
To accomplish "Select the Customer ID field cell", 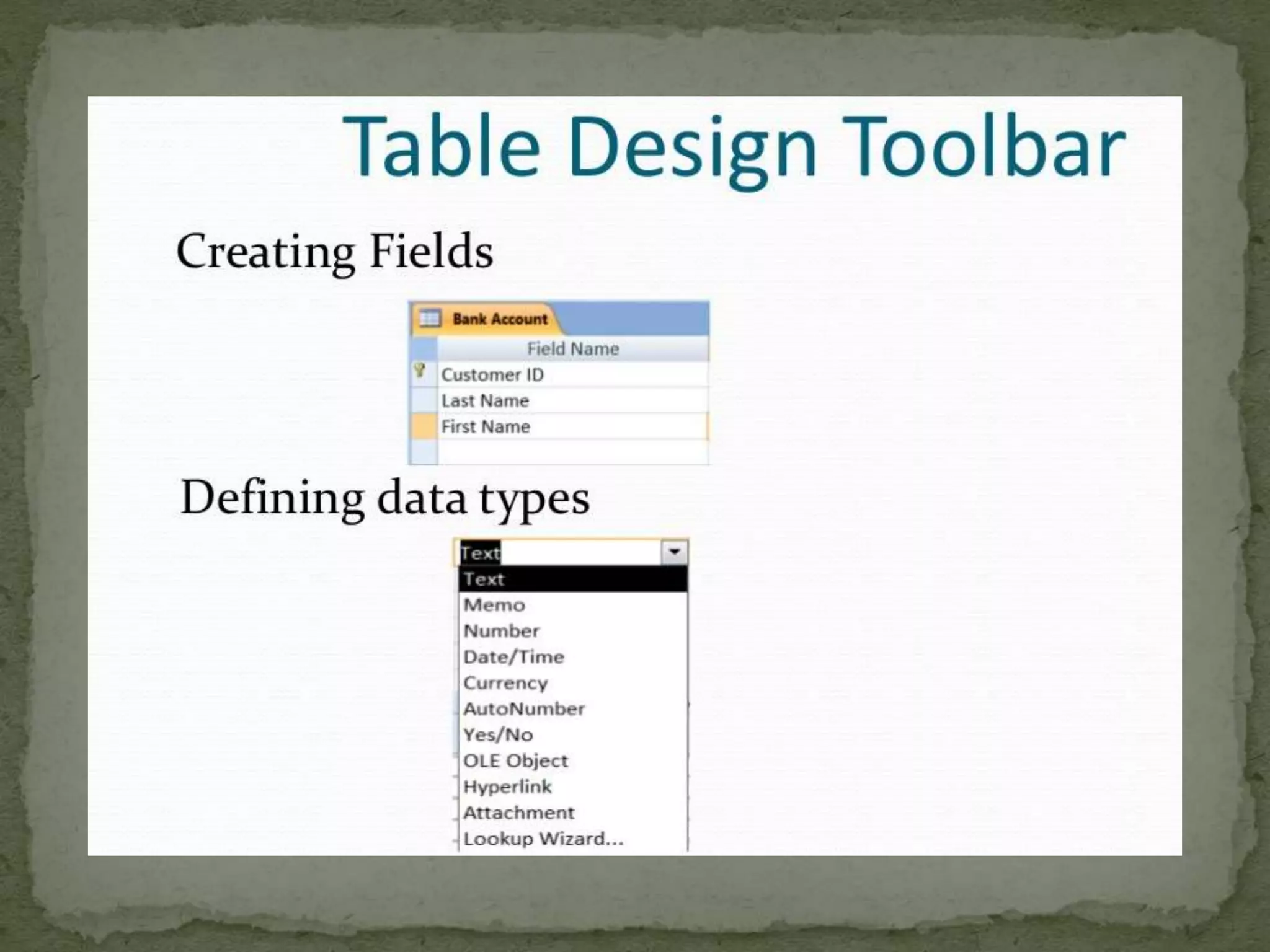I will coord(572,374).
